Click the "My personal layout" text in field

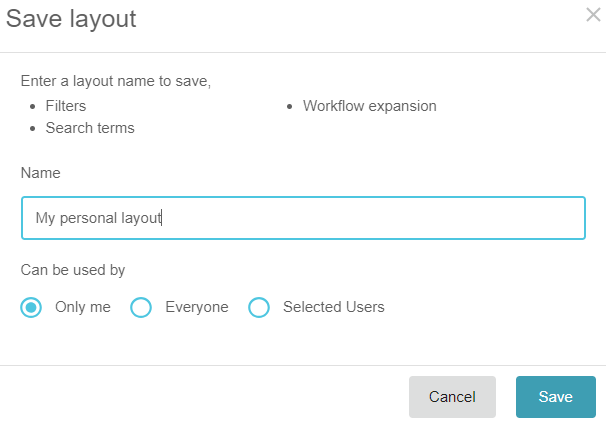98,218
